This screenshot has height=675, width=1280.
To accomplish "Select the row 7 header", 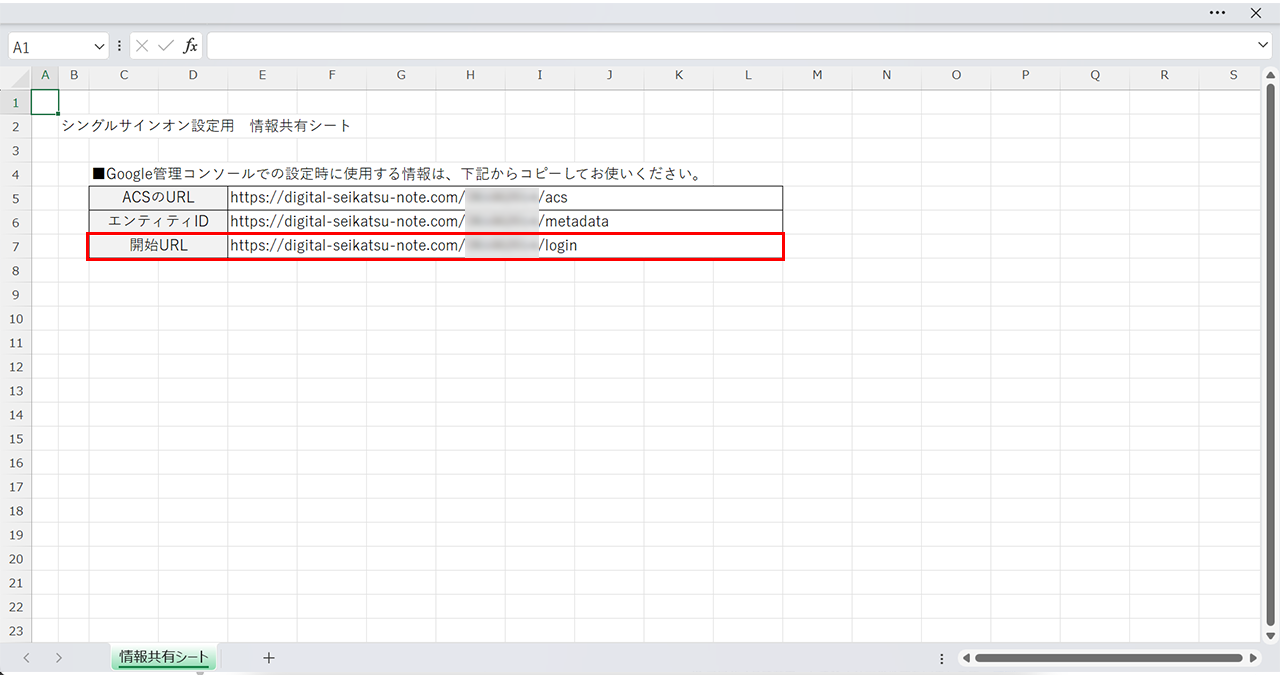I will [16, 246].
